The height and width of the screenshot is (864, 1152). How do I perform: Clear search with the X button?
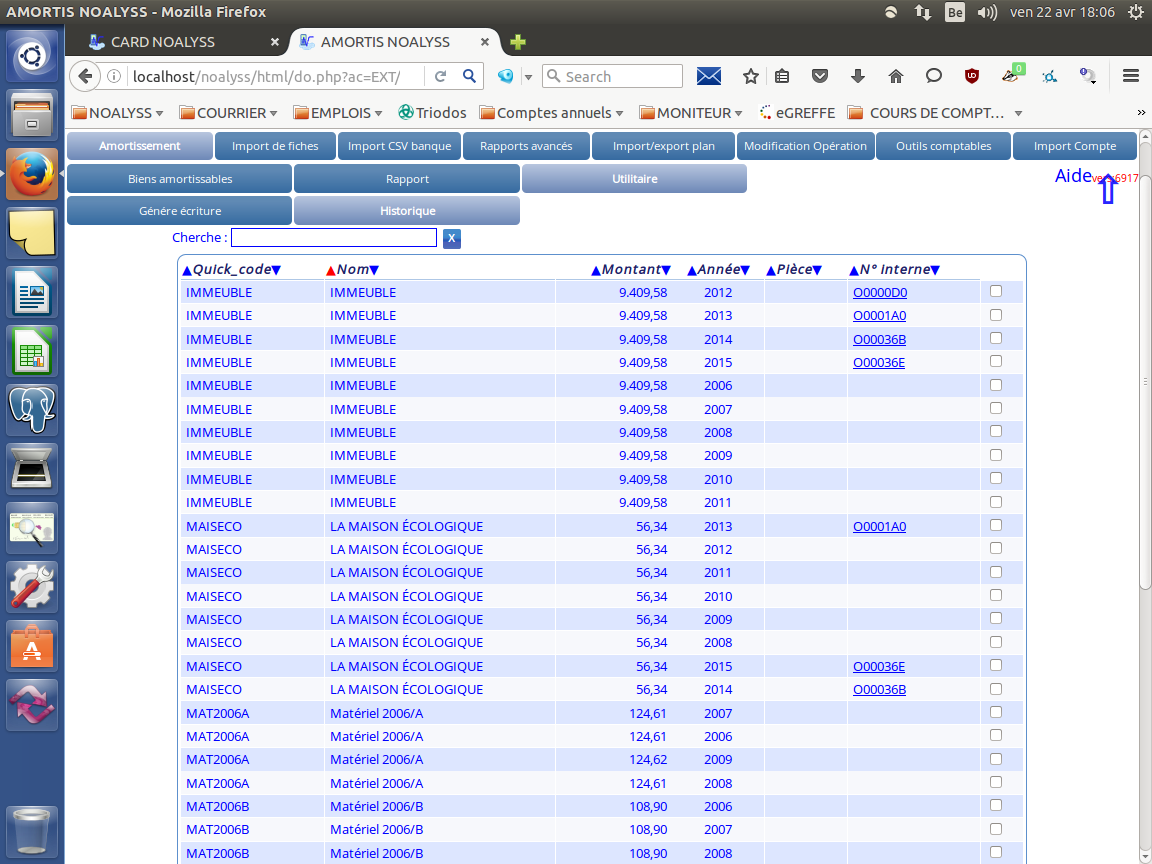(452, 238)
